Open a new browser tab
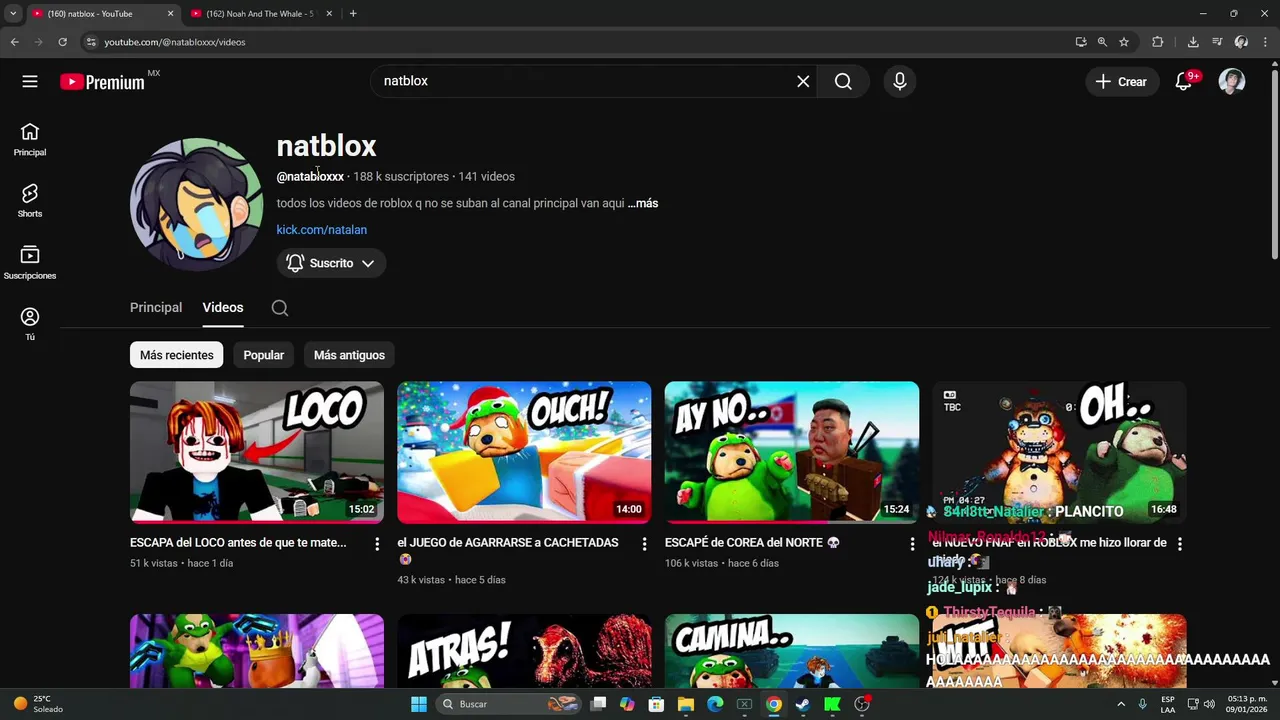Screen dimensions: 1280x720 [x=353, y=14]
